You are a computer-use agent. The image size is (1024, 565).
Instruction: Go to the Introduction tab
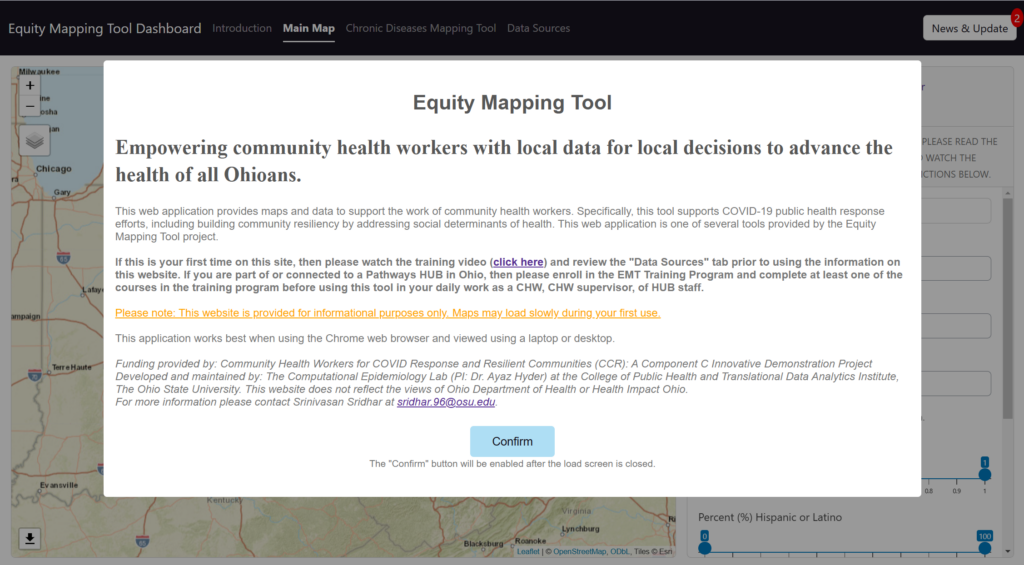(242, 28)
